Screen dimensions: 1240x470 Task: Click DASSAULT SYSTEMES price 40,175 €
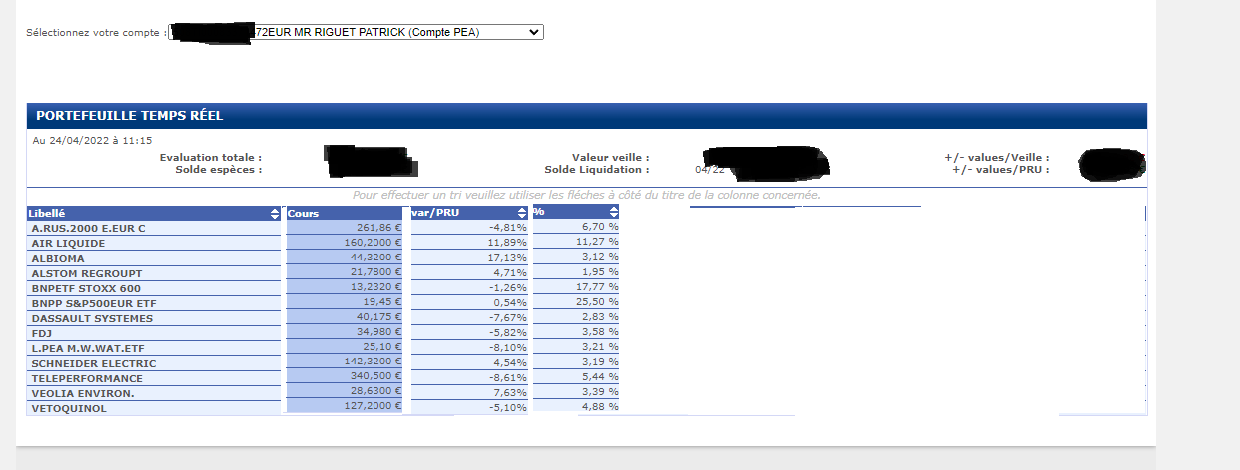(378, 318)
